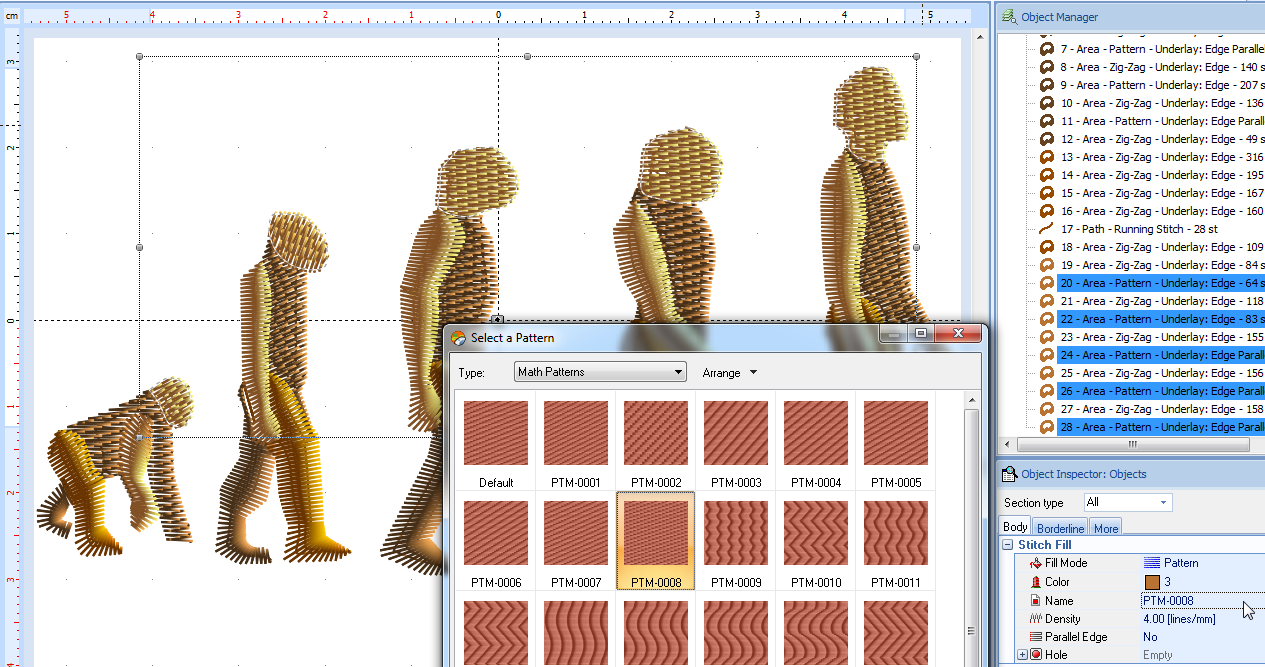
Task: Open the More tab
Action: tap(1106, 528)
